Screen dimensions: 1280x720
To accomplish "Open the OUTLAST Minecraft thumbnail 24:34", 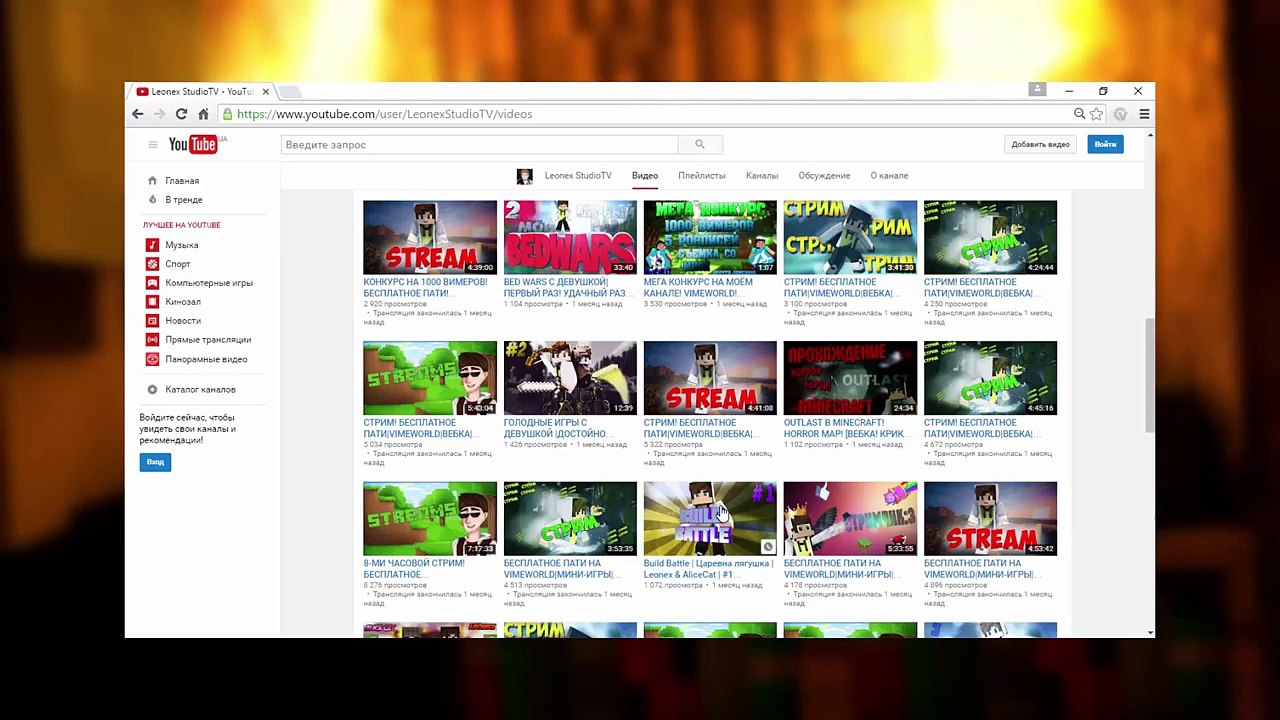I will (x=850, y=378).
